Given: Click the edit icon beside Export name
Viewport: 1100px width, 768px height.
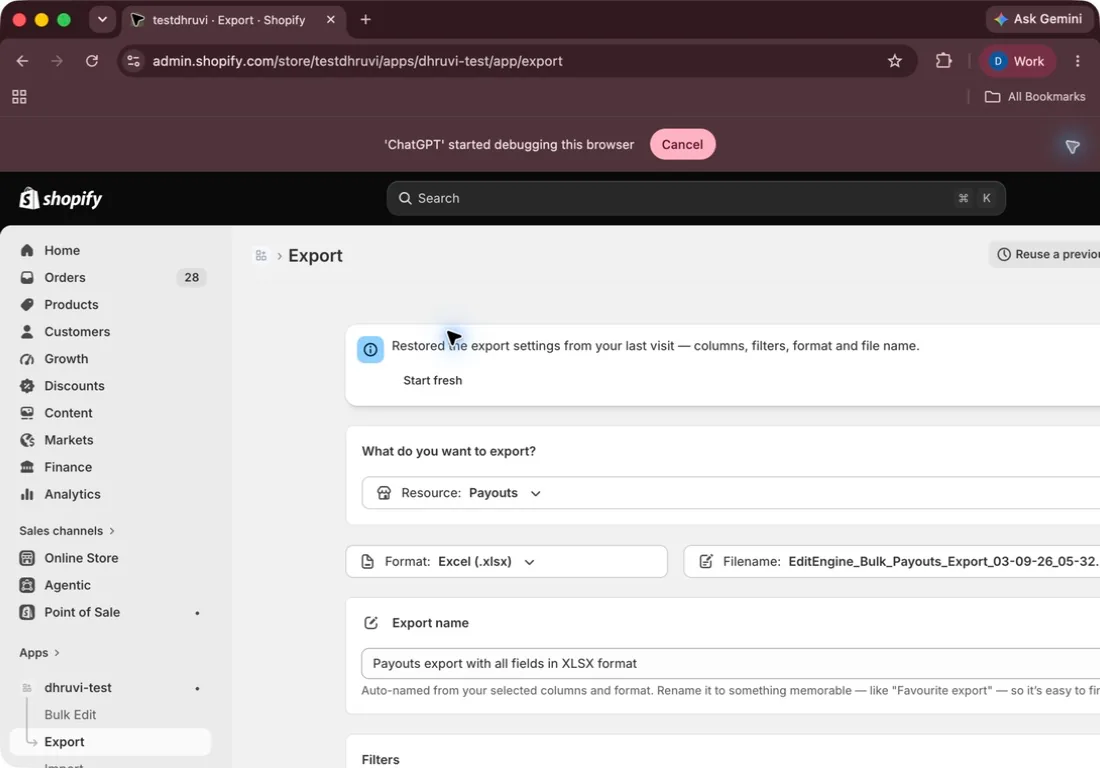Looking at the screenshot, I should (371, 623).
